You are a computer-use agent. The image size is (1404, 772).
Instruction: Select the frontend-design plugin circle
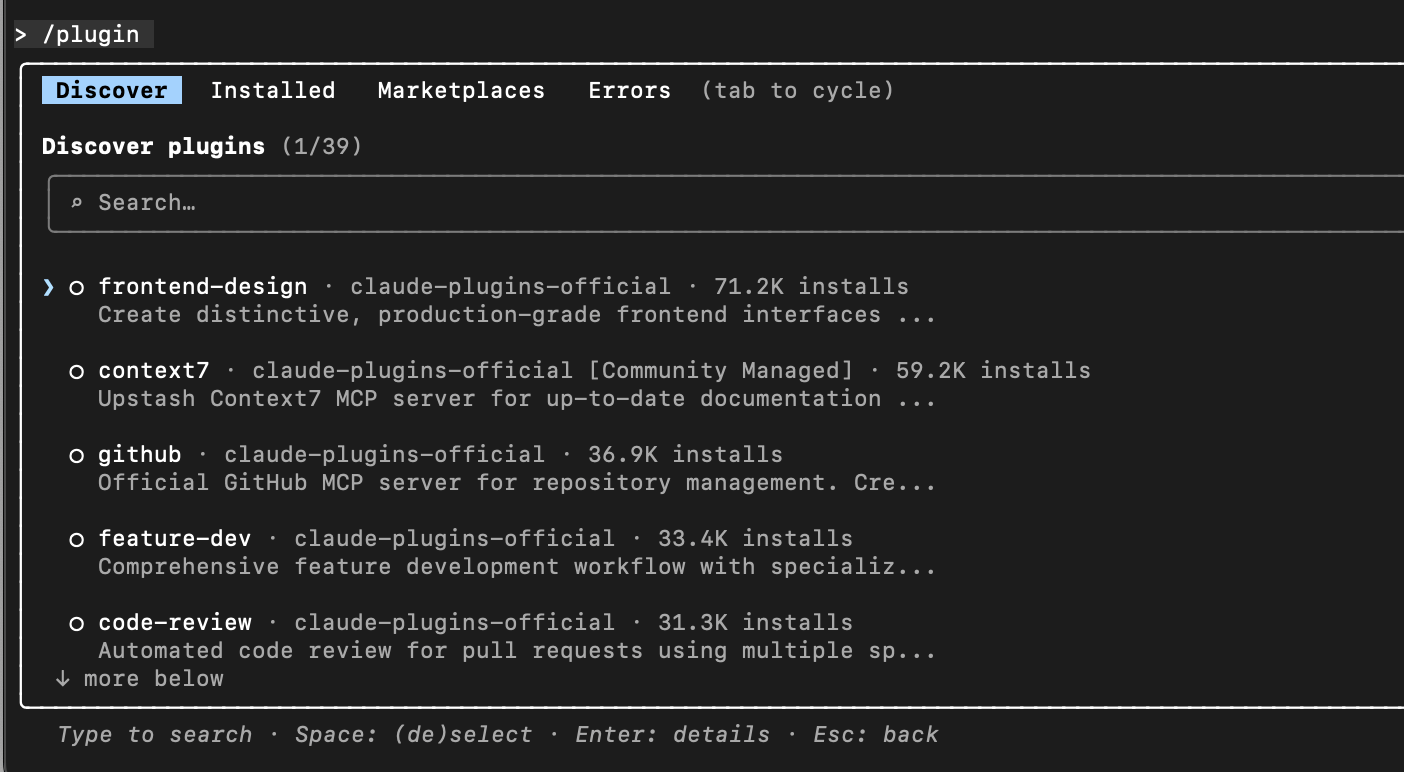(76, 288)
